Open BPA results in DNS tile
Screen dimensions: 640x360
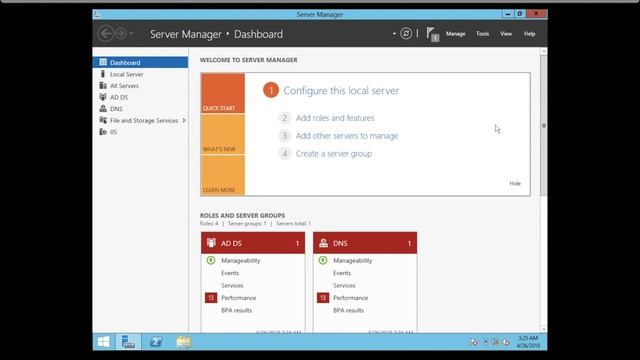tap(348, 311)
